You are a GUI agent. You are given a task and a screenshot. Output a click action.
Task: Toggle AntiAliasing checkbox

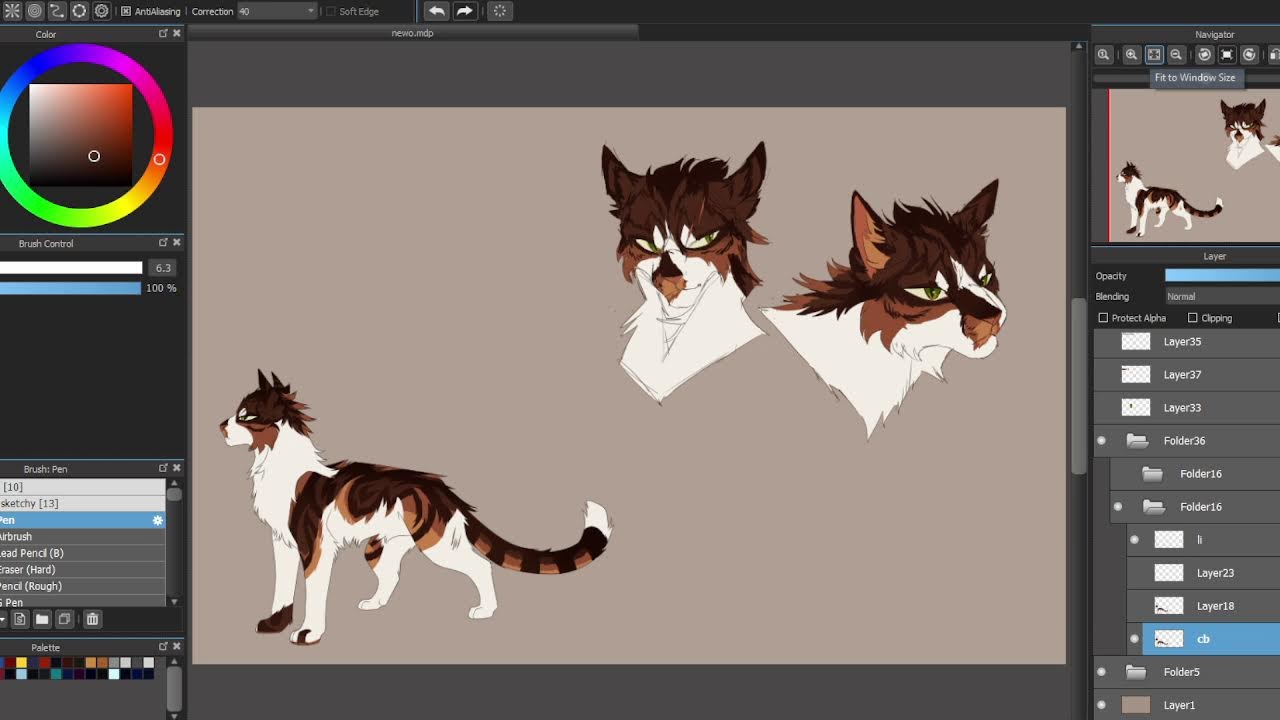click(126, 11)
